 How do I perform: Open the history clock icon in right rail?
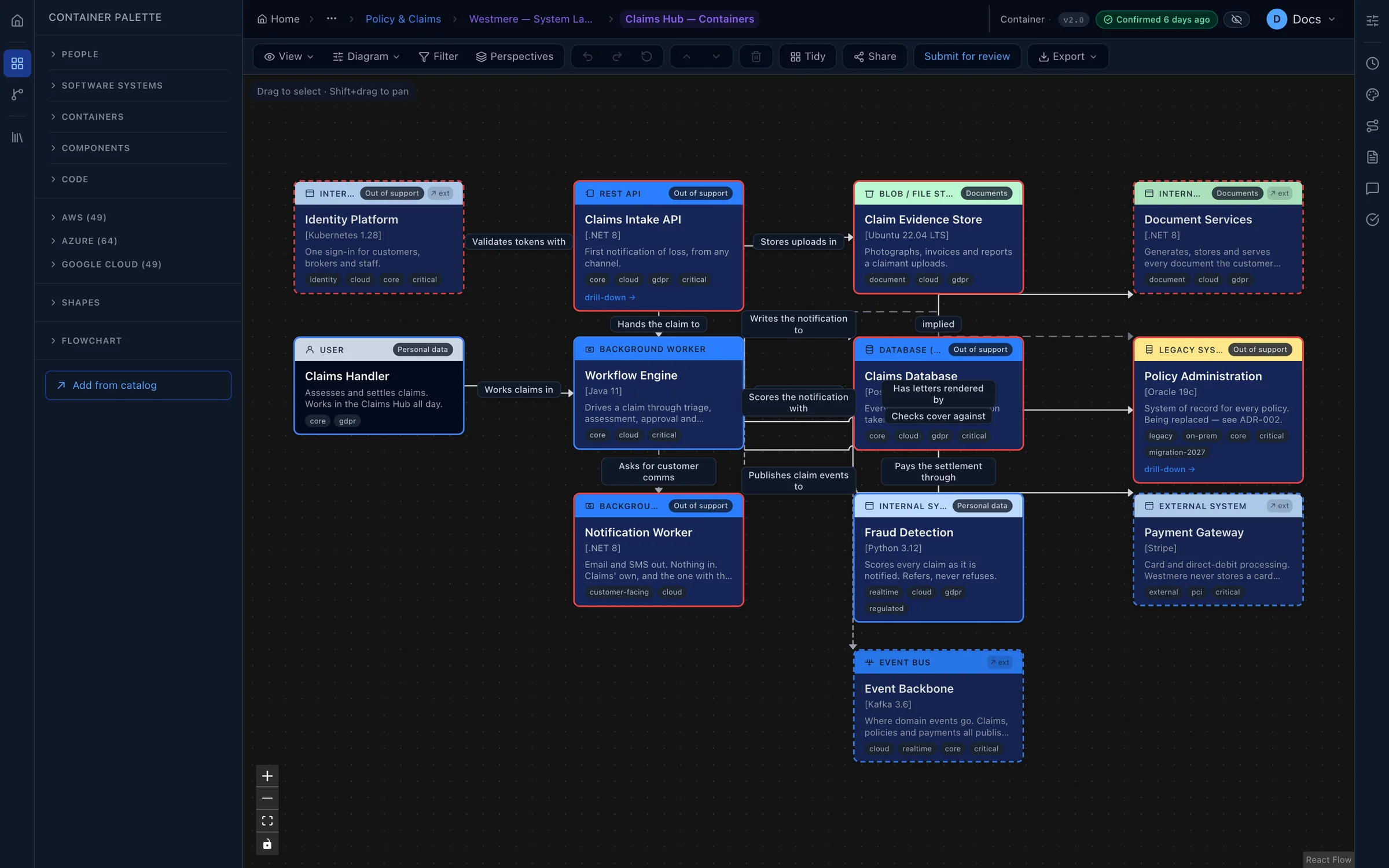[1372, 63]
